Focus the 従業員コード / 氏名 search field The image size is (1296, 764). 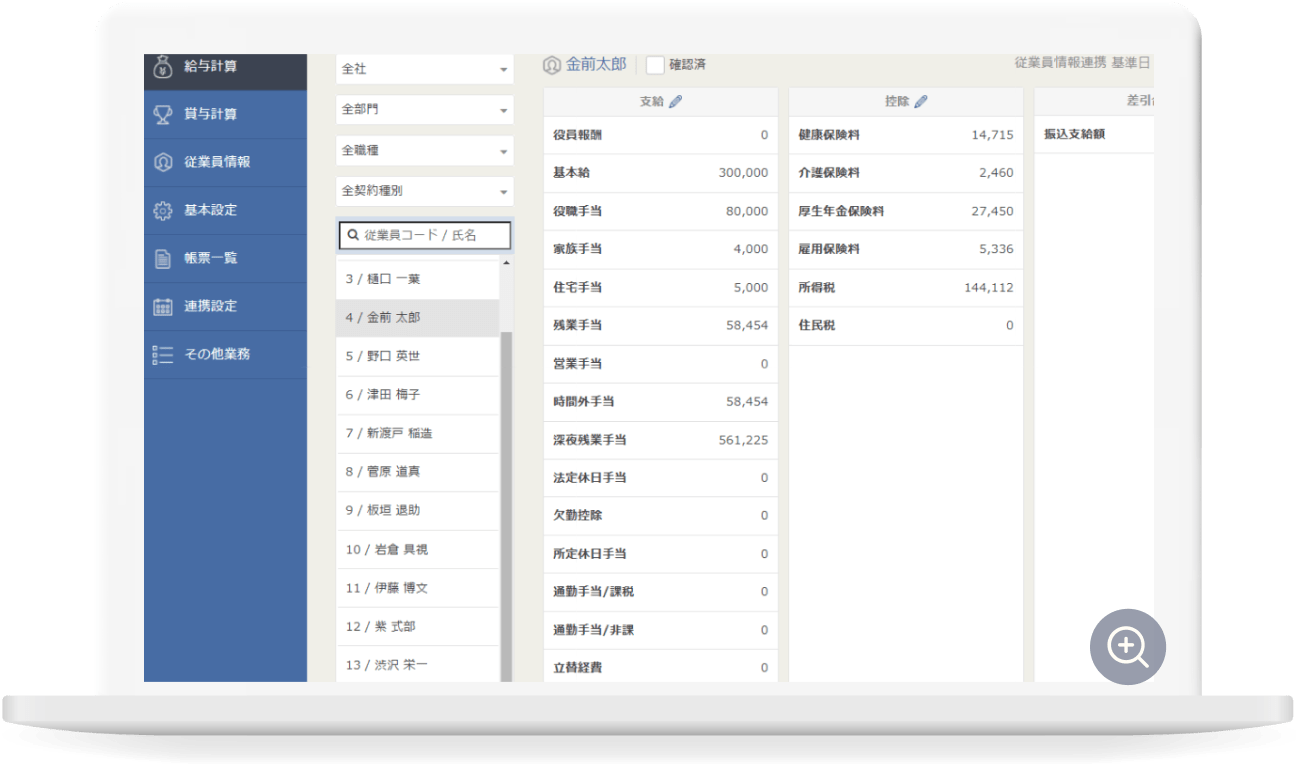pos(425,235)
